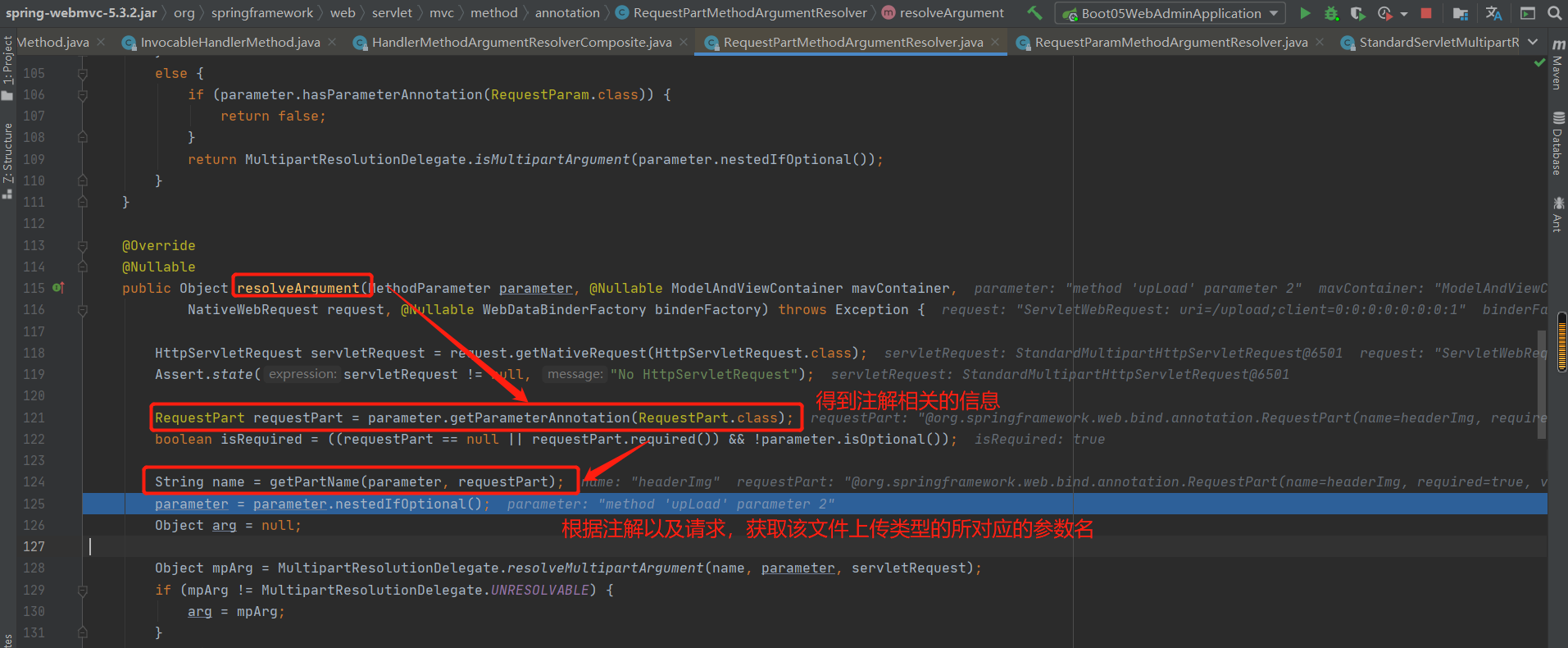Collapse the if block at line 129
The image size is (1568, 648).
click(x=83, y=590)
